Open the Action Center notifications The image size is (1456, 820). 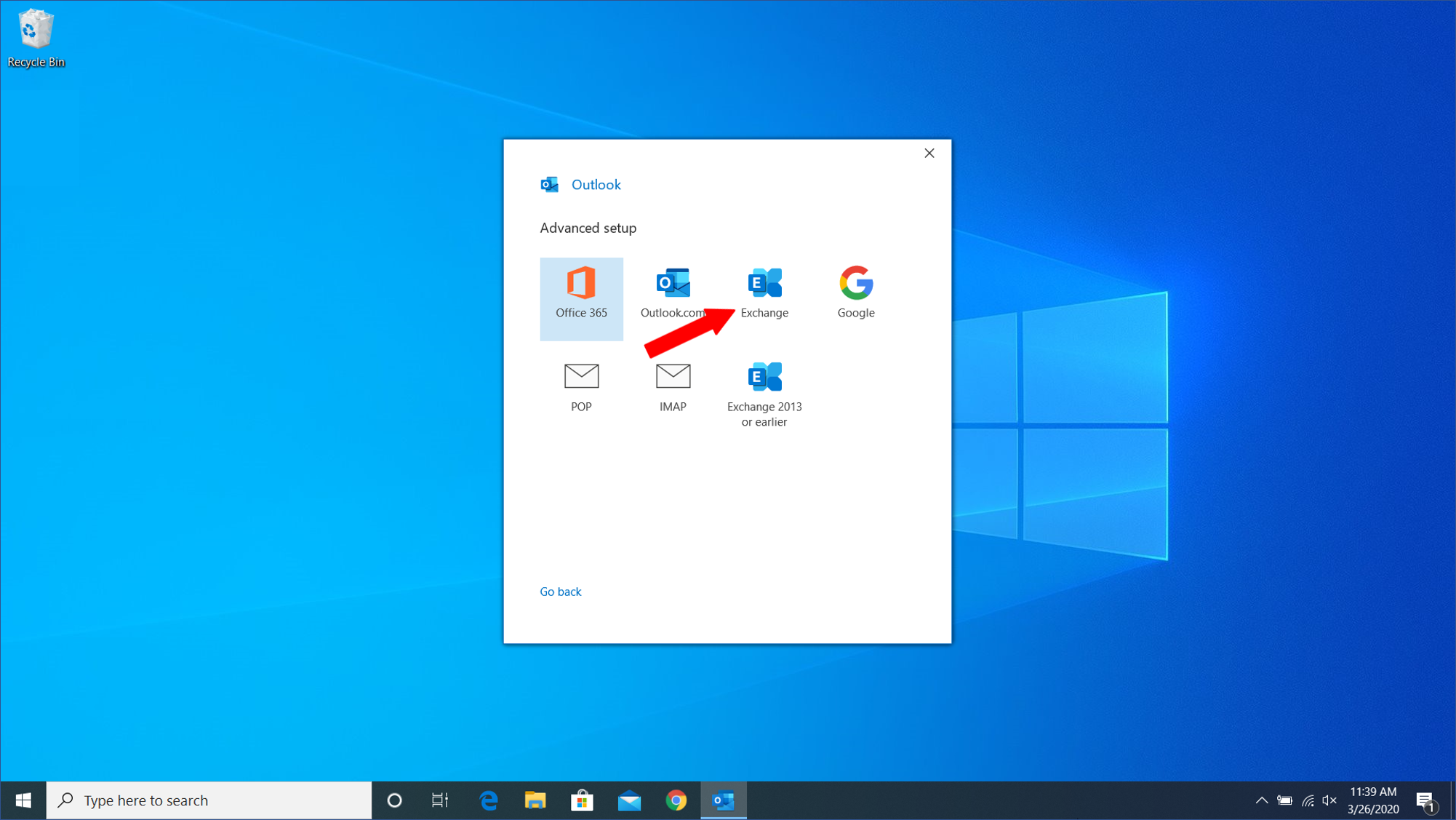(x=1425, y=800)
